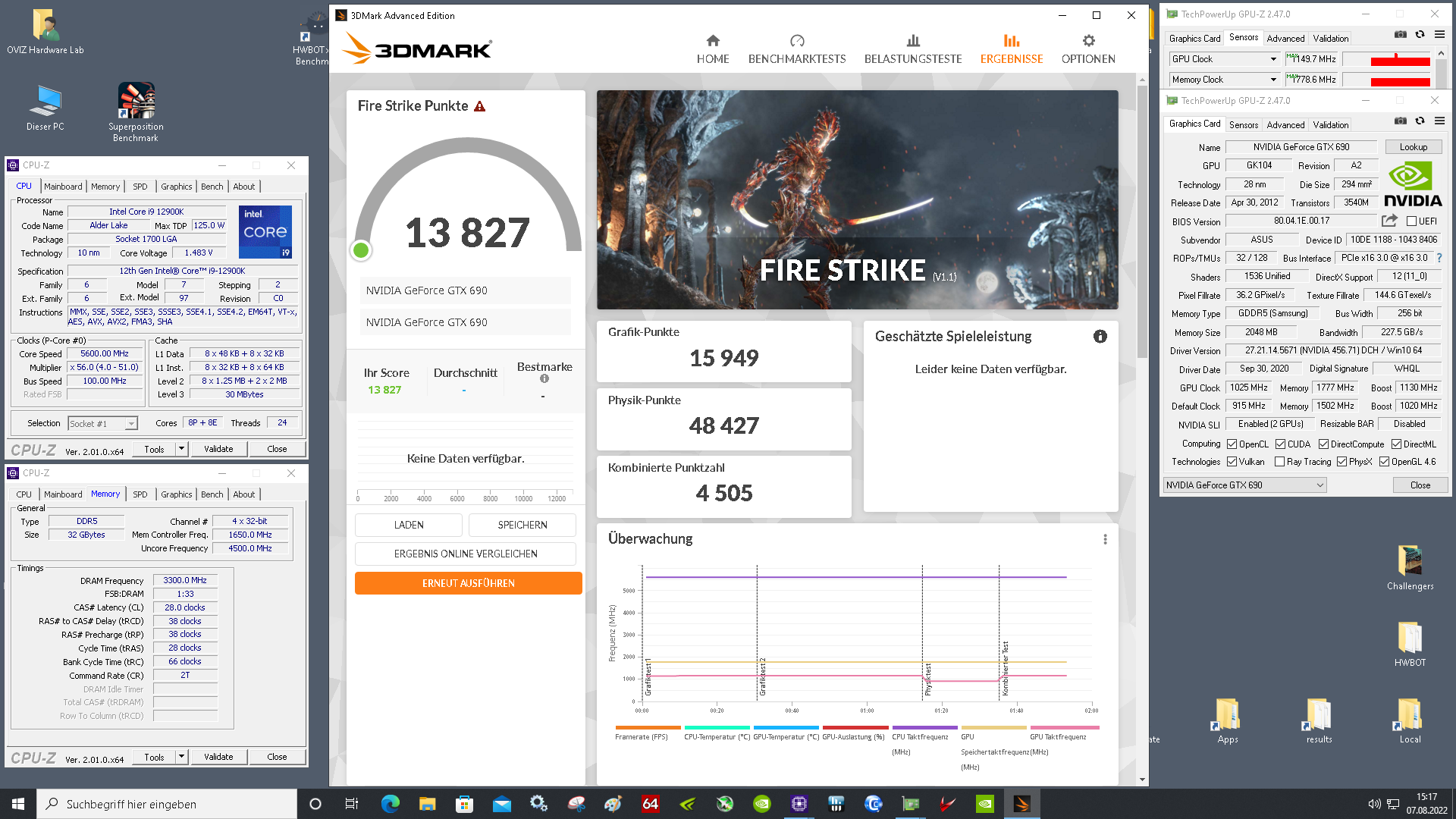Switch to Memory tab in upper CPU-Z window
The width and height of the screenshot is (1456, 819).
point(105,187)
